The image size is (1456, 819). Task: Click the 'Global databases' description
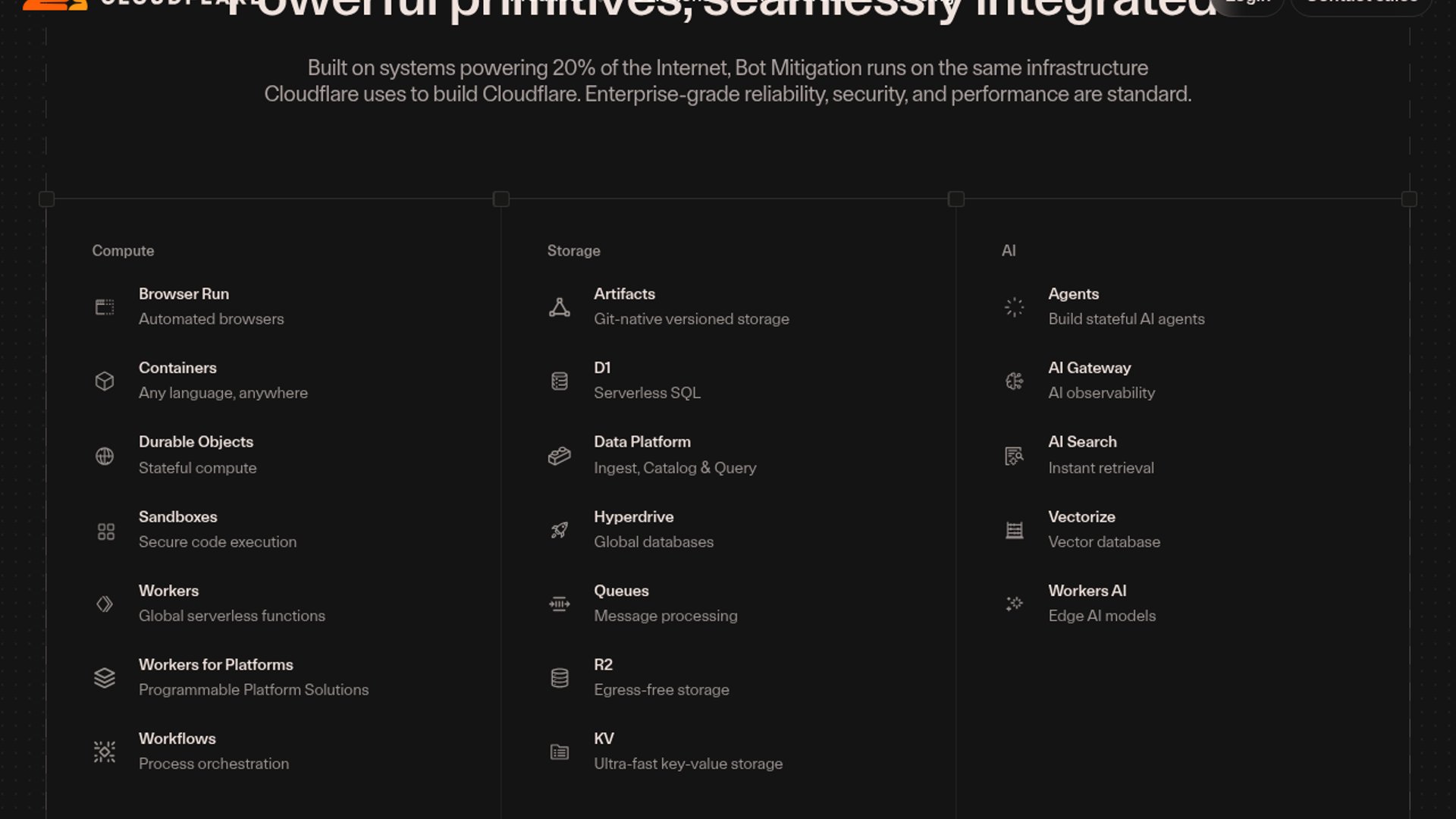tap(653, 542)
